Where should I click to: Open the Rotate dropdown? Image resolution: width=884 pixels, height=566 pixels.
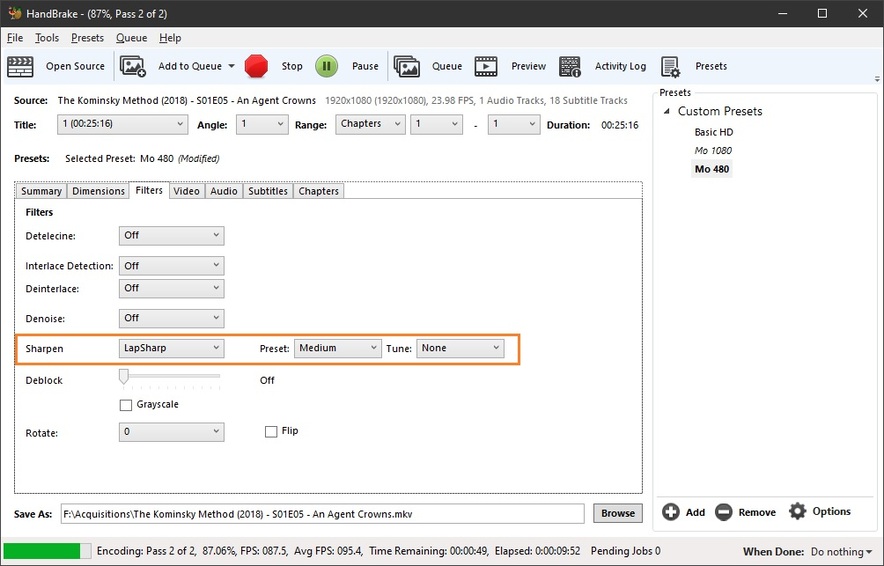[x=171, y=432]
